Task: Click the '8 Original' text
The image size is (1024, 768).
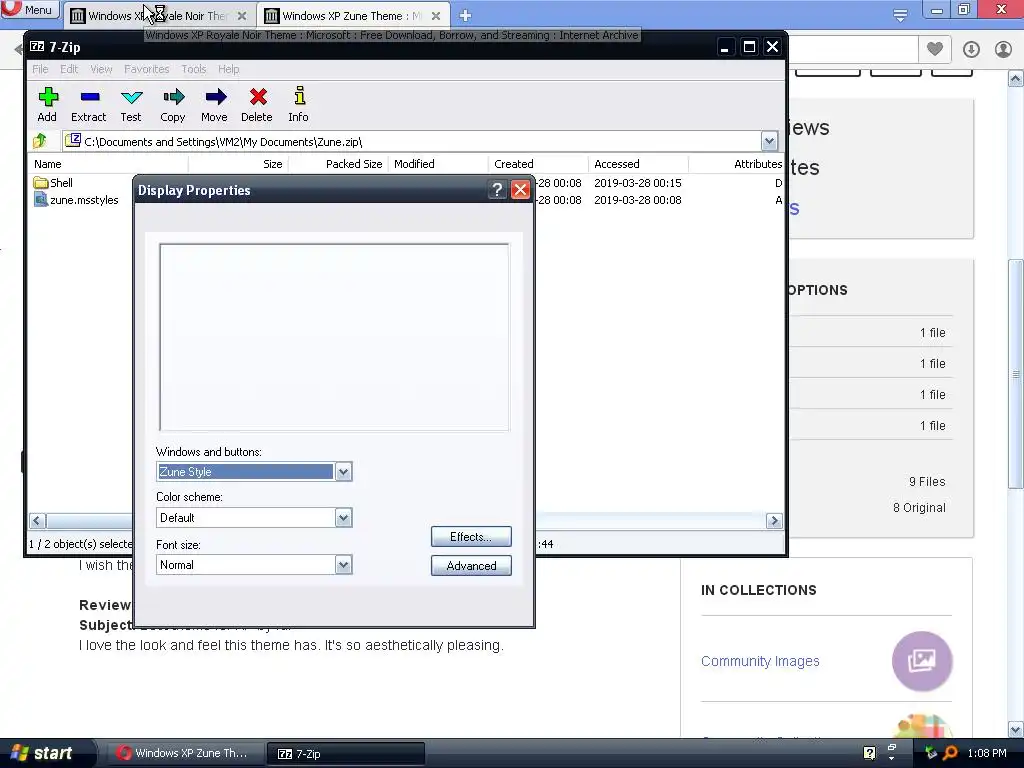Action: point(919,507)
